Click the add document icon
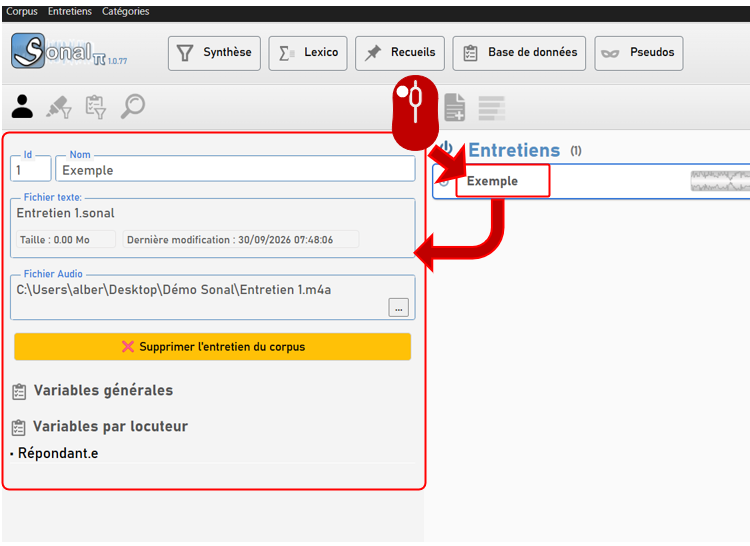Image resolution: width=750 pixels, height=546 pixels. [x=454, y=107]
